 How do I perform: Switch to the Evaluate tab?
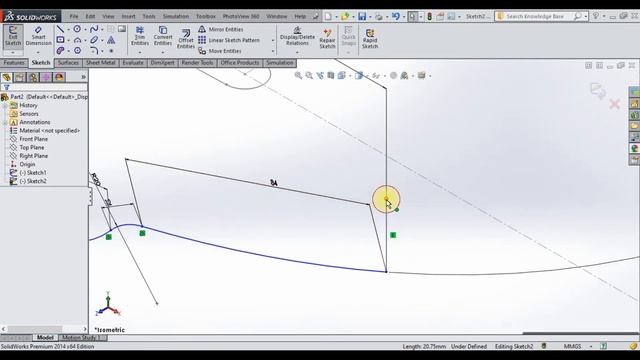(x=133, y=63)
